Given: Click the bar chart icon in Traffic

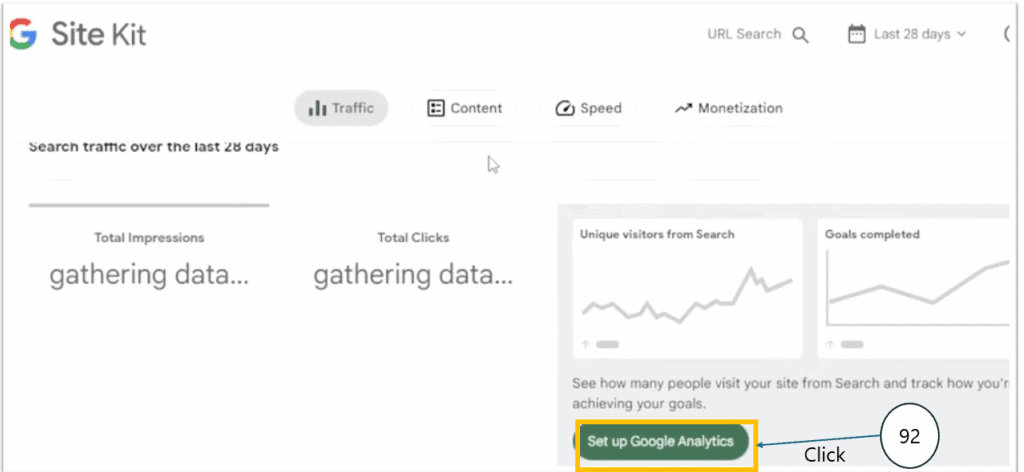Looking at the screenshot, I should point(317,108).
